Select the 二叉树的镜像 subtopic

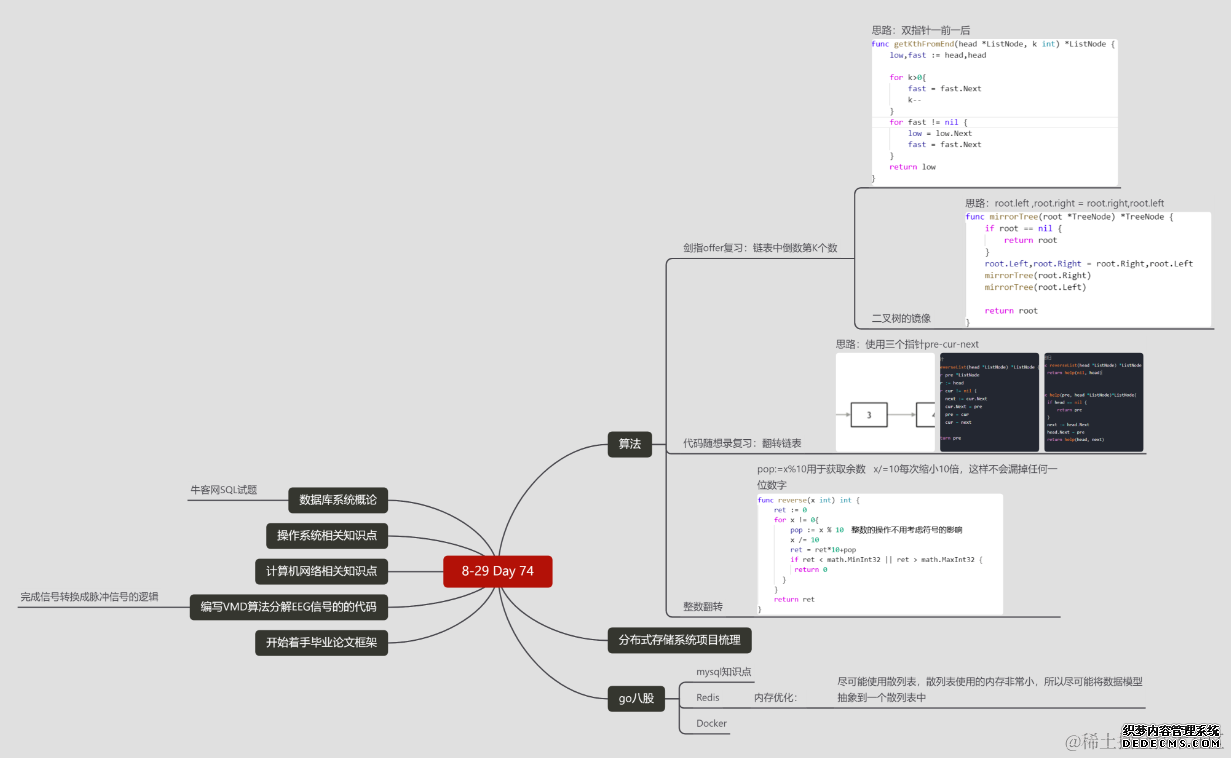[x=901, y=318]
